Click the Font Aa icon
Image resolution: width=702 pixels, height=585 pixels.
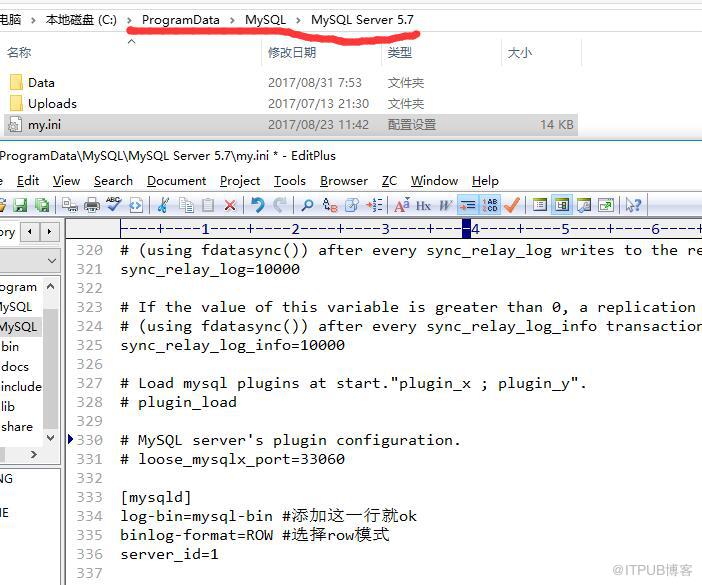pos(402,205)
